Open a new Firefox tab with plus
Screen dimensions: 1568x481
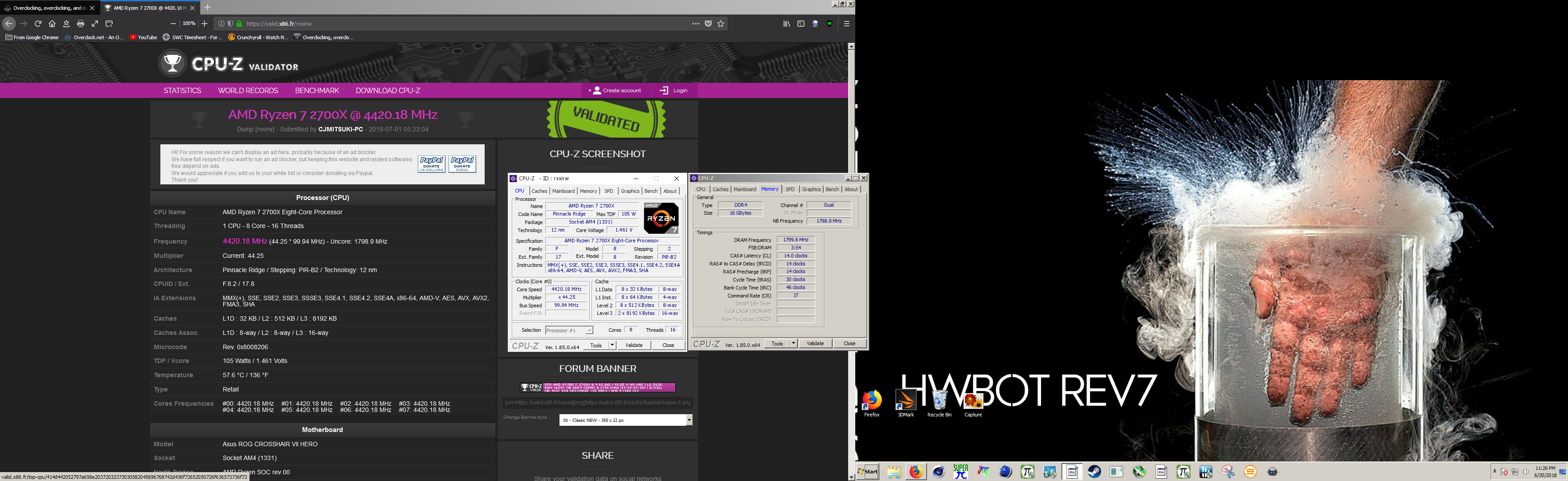(207, 7)
